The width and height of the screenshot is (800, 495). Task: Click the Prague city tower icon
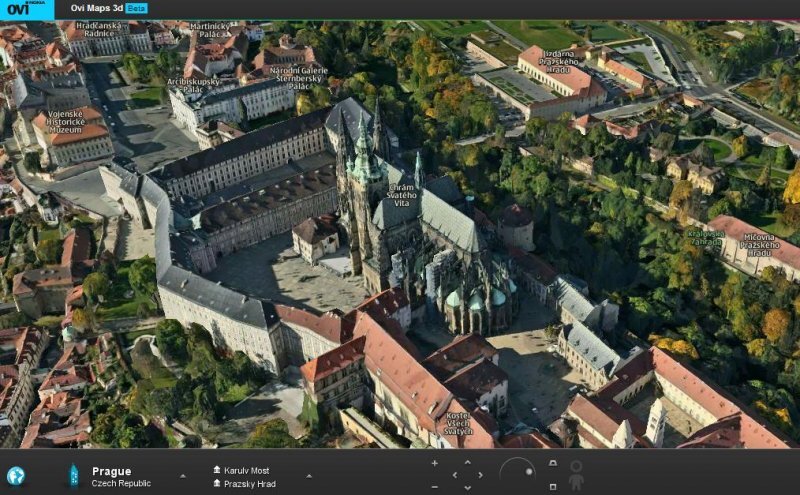click(73, 475)
